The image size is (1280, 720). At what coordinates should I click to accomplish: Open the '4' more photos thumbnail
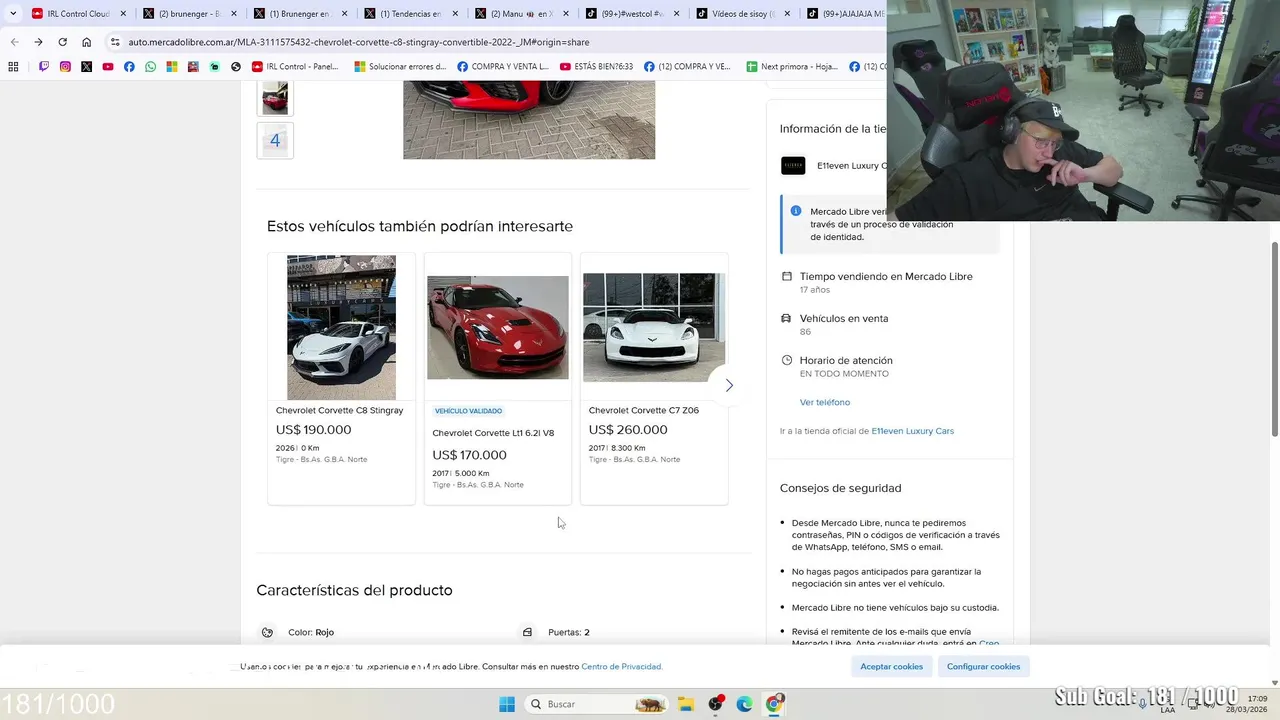[275, 141]
